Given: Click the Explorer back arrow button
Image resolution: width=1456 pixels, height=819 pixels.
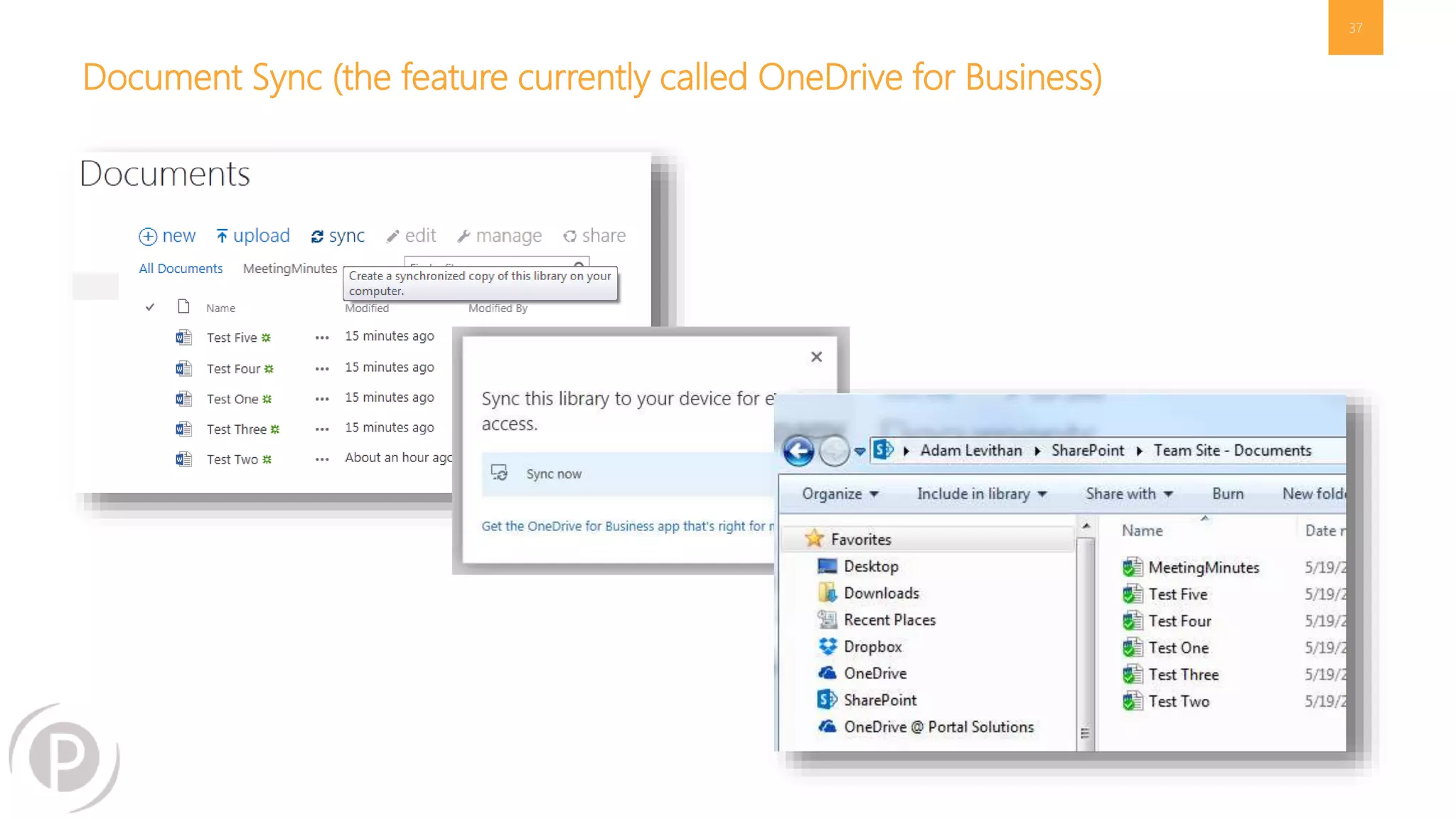Looking at the screenshot, I should (798, 451).
